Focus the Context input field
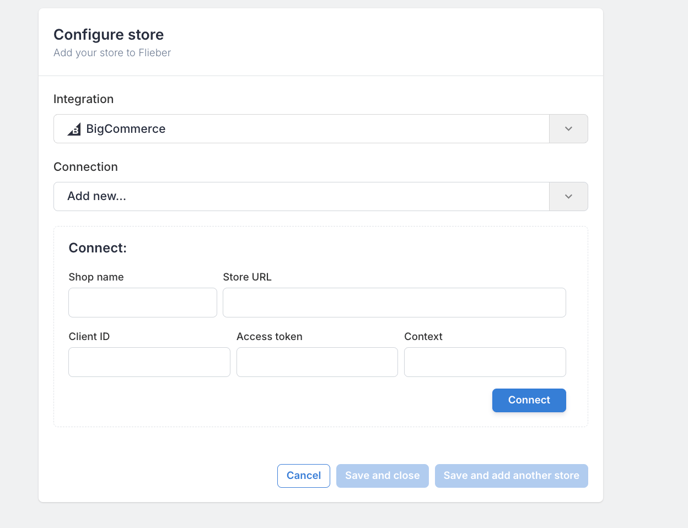 485,362
